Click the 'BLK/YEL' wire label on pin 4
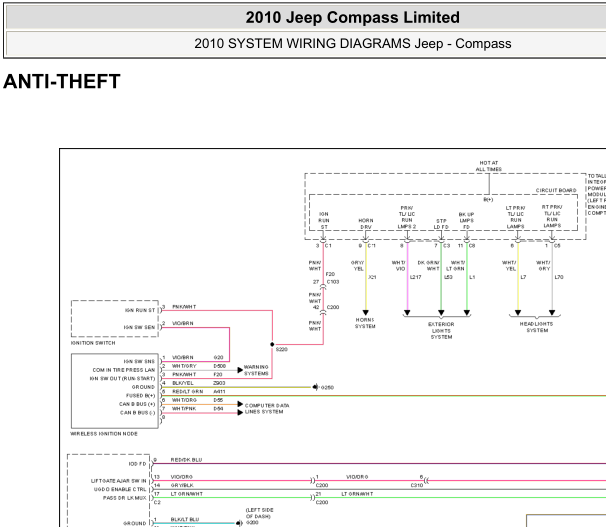Screen dimensions: 606x527 tap(183, 383)
